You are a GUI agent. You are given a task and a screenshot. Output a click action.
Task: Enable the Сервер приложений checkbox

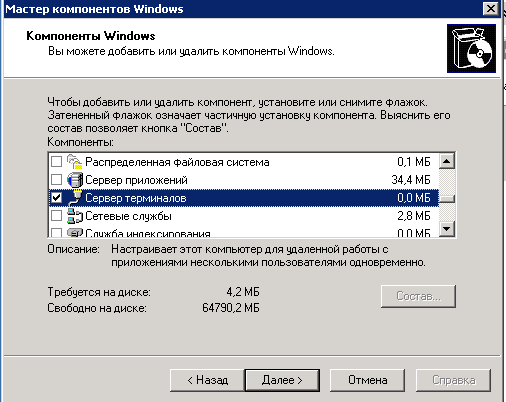(56, 180)
